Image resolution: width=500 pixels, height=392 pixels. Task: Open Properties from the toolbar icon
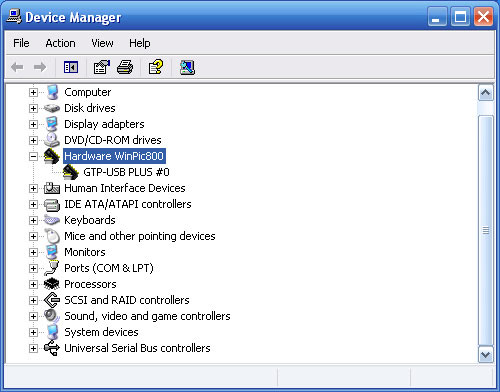click(102, 67)
